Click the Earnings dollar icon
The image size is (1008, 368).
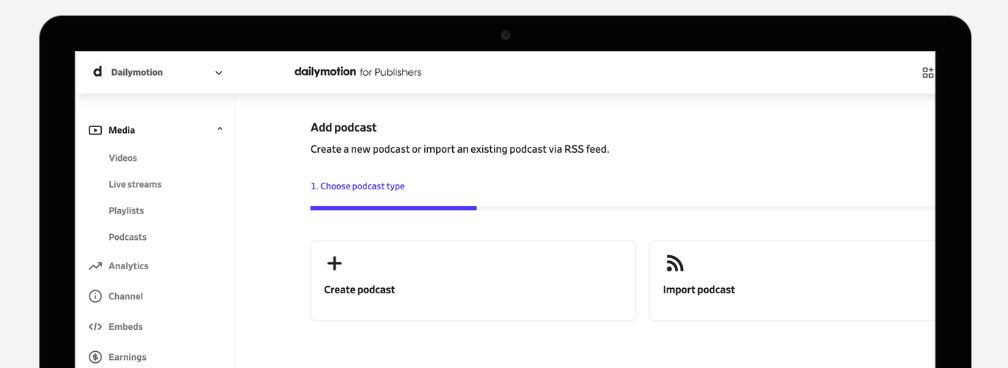(95, 356)
